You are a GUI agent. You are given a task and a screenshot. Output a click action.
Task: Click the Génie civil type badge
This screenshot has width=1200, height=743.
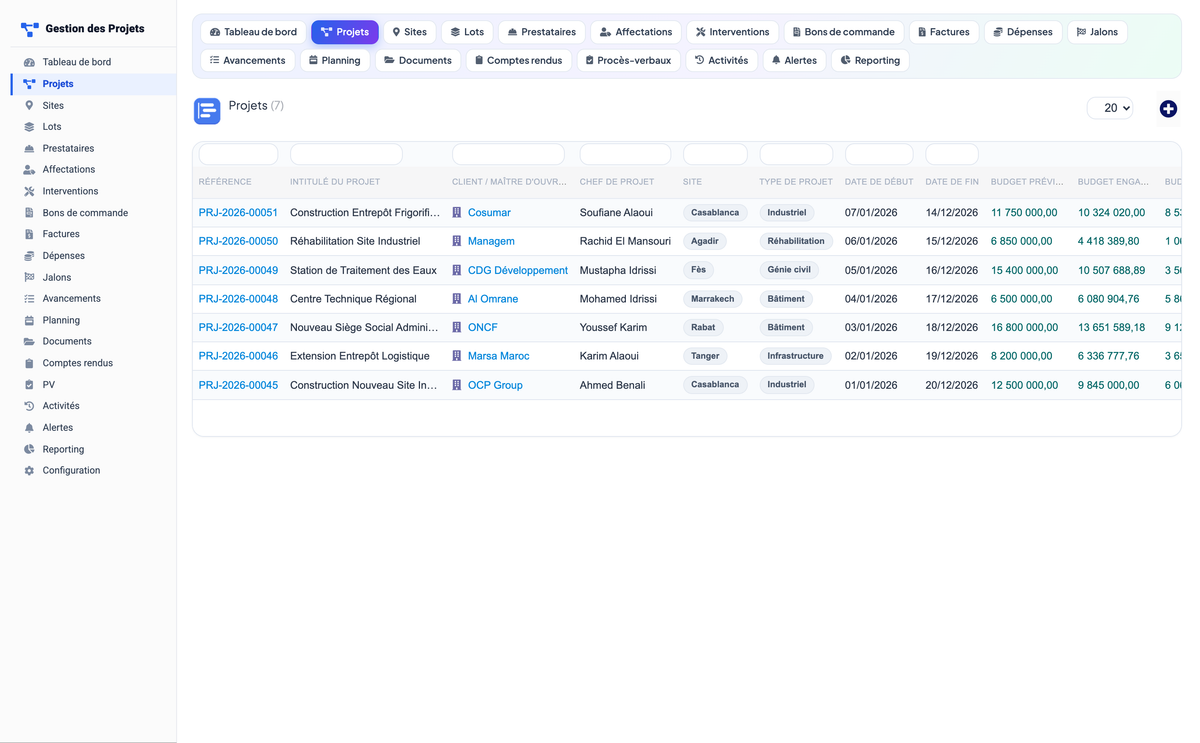click(x=789, y=270)
